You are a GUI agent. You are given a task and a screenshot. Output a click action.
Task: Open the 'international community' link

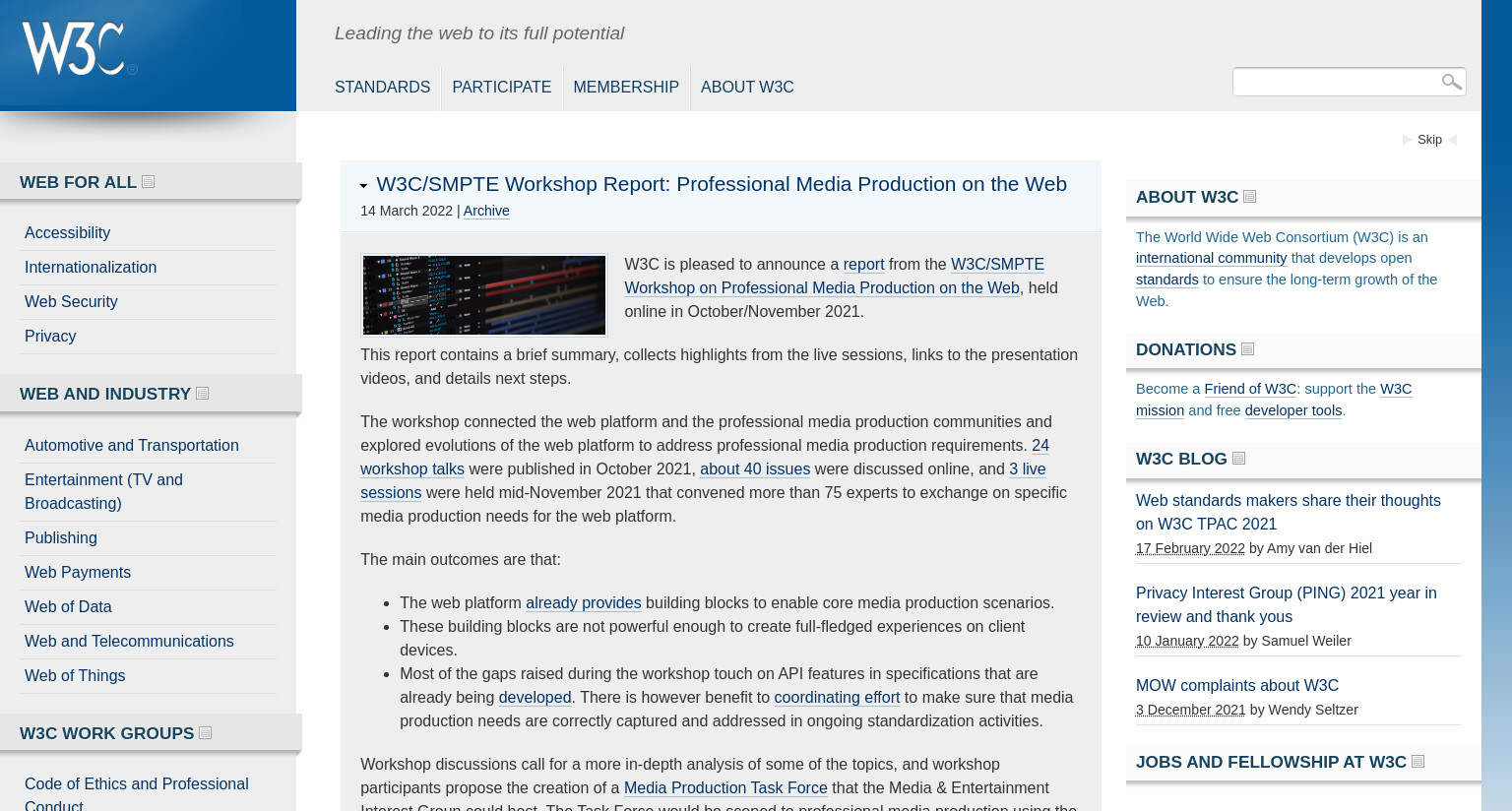click(x=1211, y=258)
